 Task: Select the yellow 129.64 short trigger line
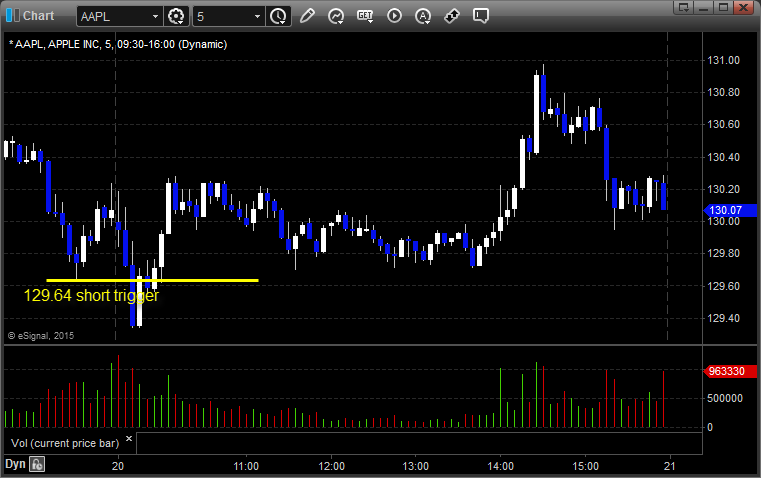coord(152,280)
